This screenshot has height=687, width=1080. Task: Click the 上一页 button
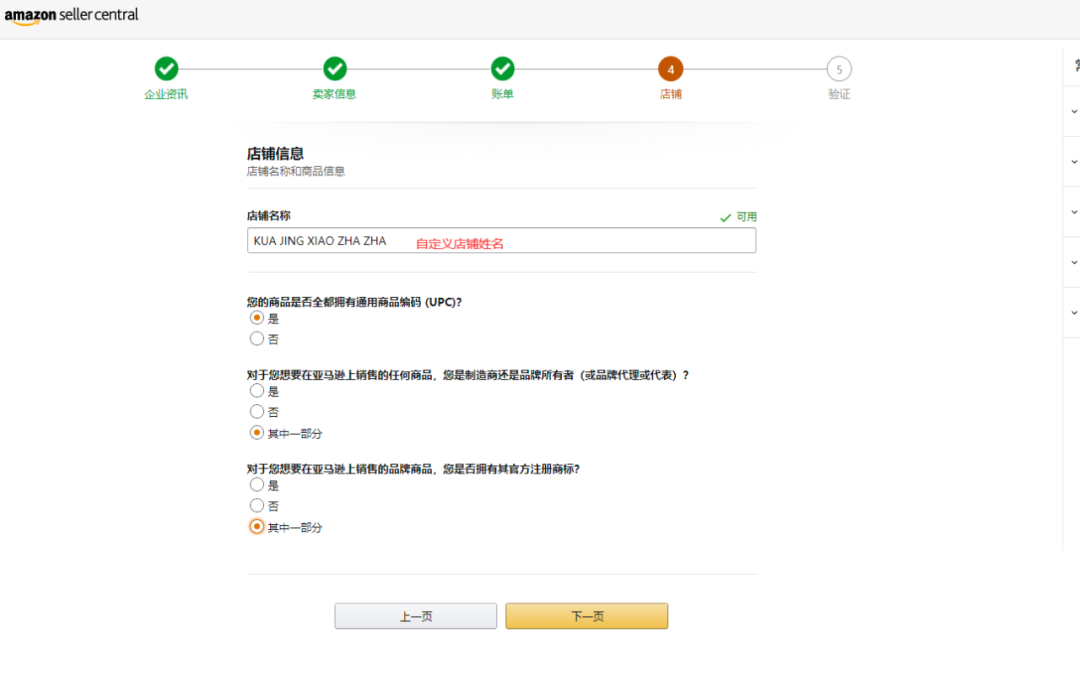(415, 616)
